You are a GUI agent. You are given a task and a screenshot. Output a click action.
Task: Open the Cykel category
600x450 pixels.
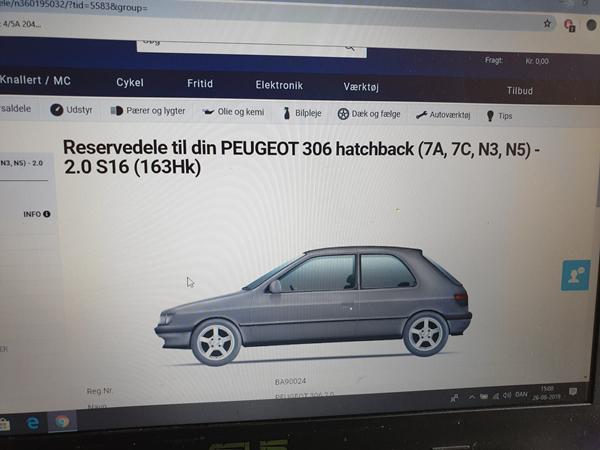130,83
